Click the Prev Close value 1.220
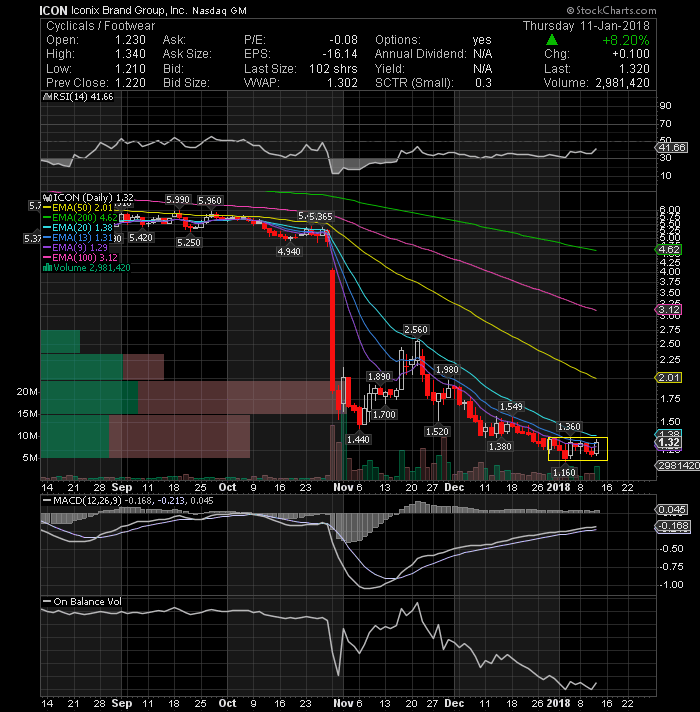 [130, 83]
